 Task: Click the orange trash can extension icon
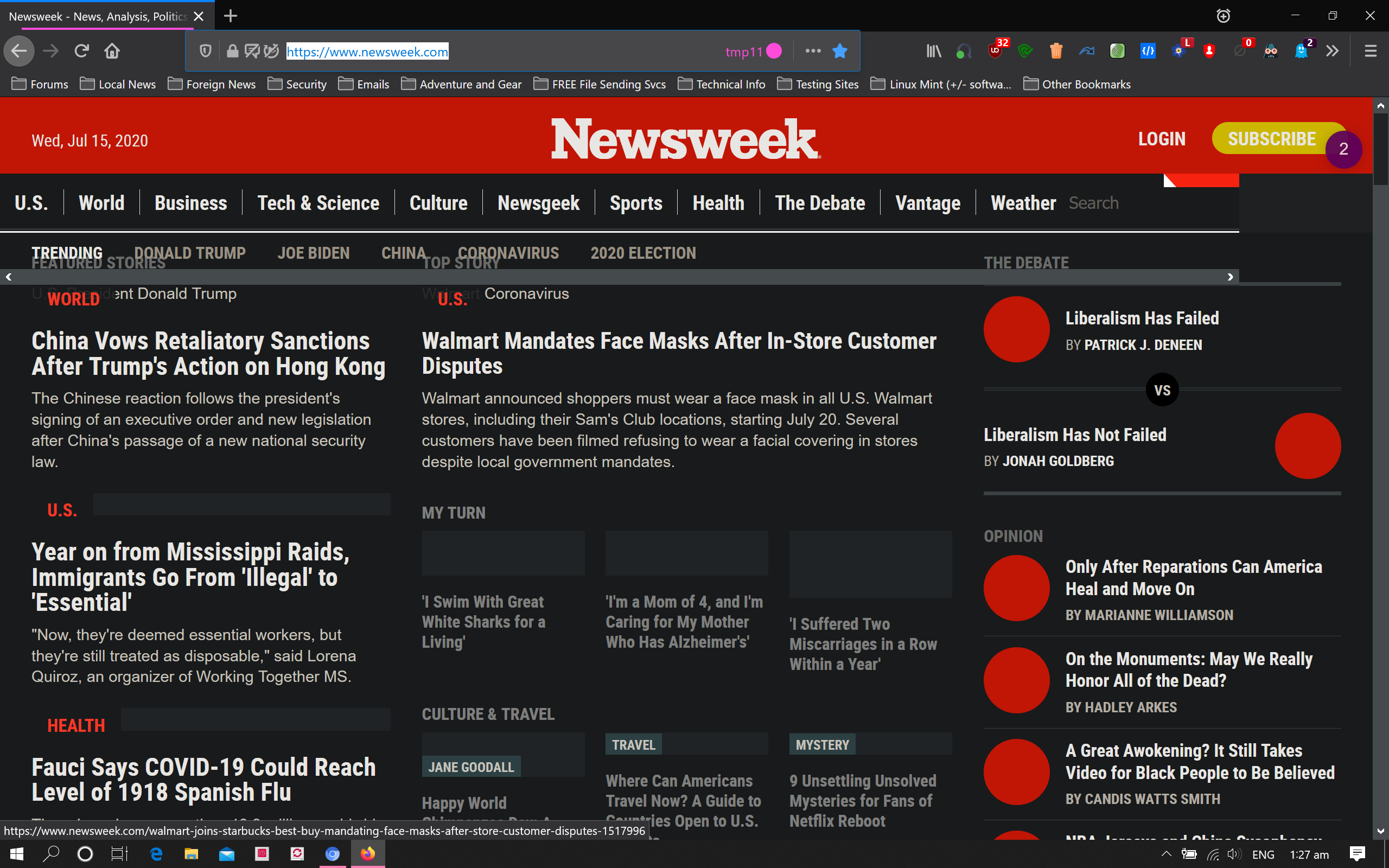pyautogui.click(x=1056, y=51)
